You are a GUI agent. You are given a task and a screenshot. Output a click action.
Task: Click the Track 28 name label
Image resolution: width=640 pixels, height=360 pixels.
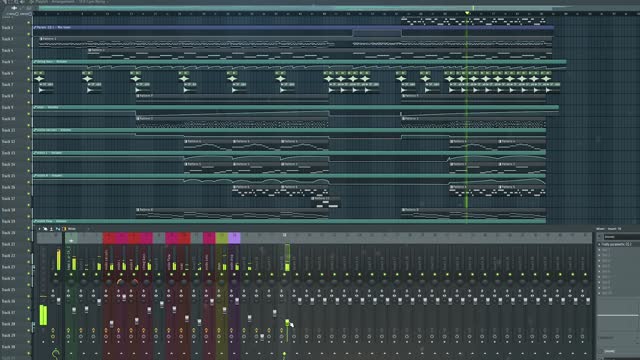click(x=8, y=324)
